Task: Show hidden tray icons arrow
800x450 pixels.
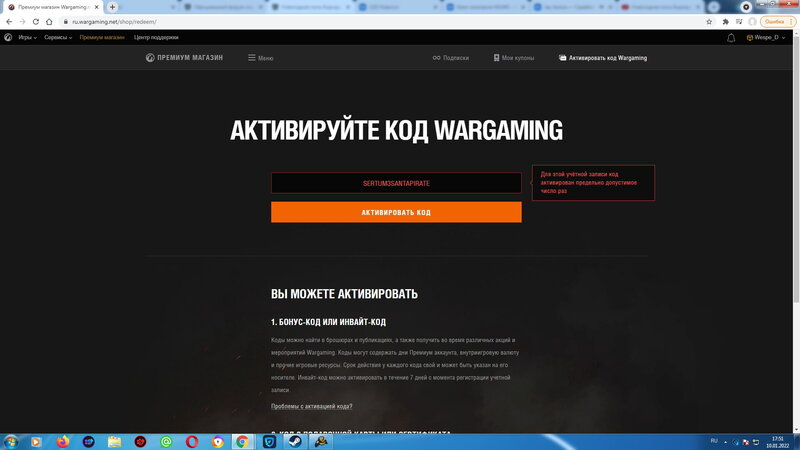Action: pyautogui.click(x=725, y=442)
